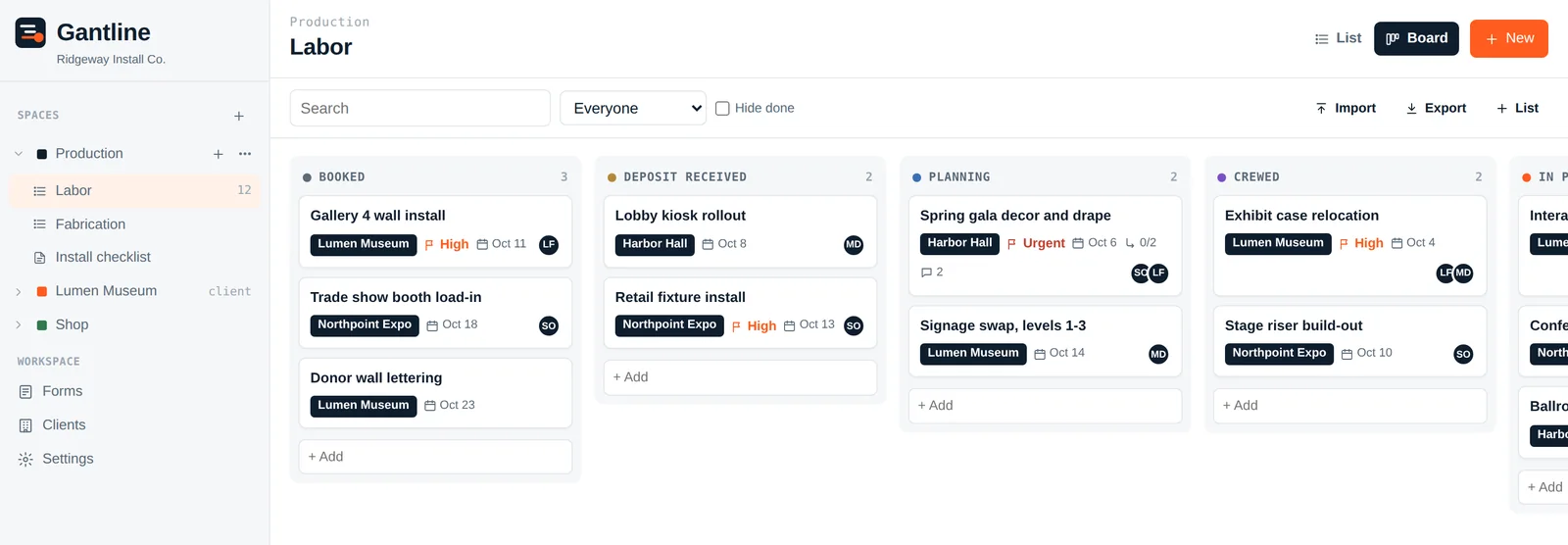1568x545 pixels.
Task: Click into the Search field
Action: [x=419, y=108]
